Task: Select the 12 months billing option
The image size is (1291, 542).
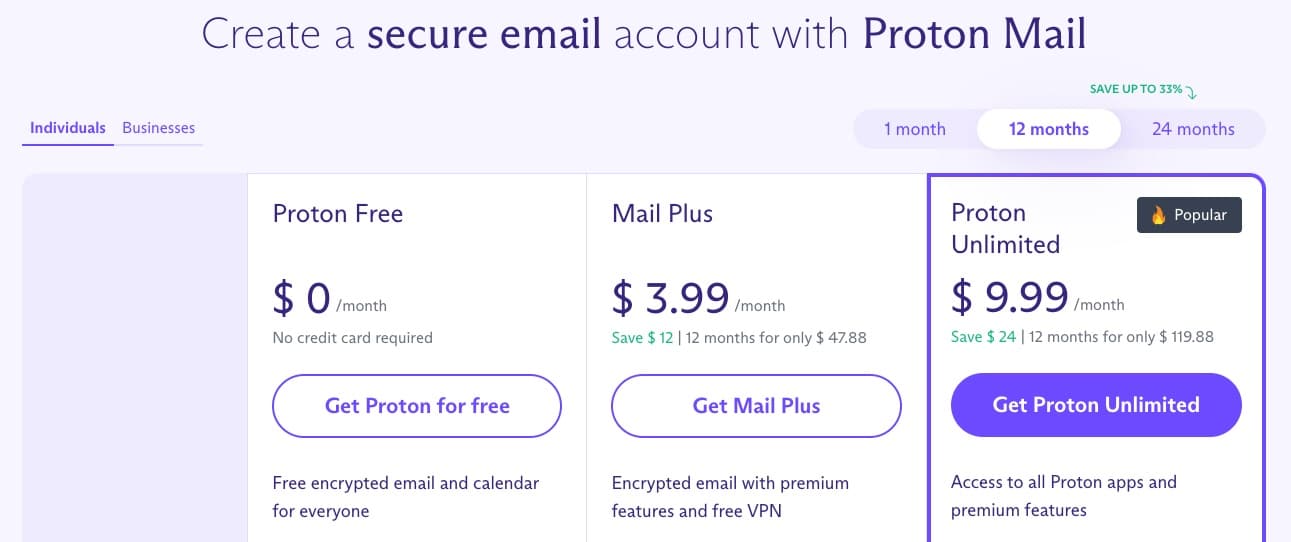Action: coord(1049,129)
